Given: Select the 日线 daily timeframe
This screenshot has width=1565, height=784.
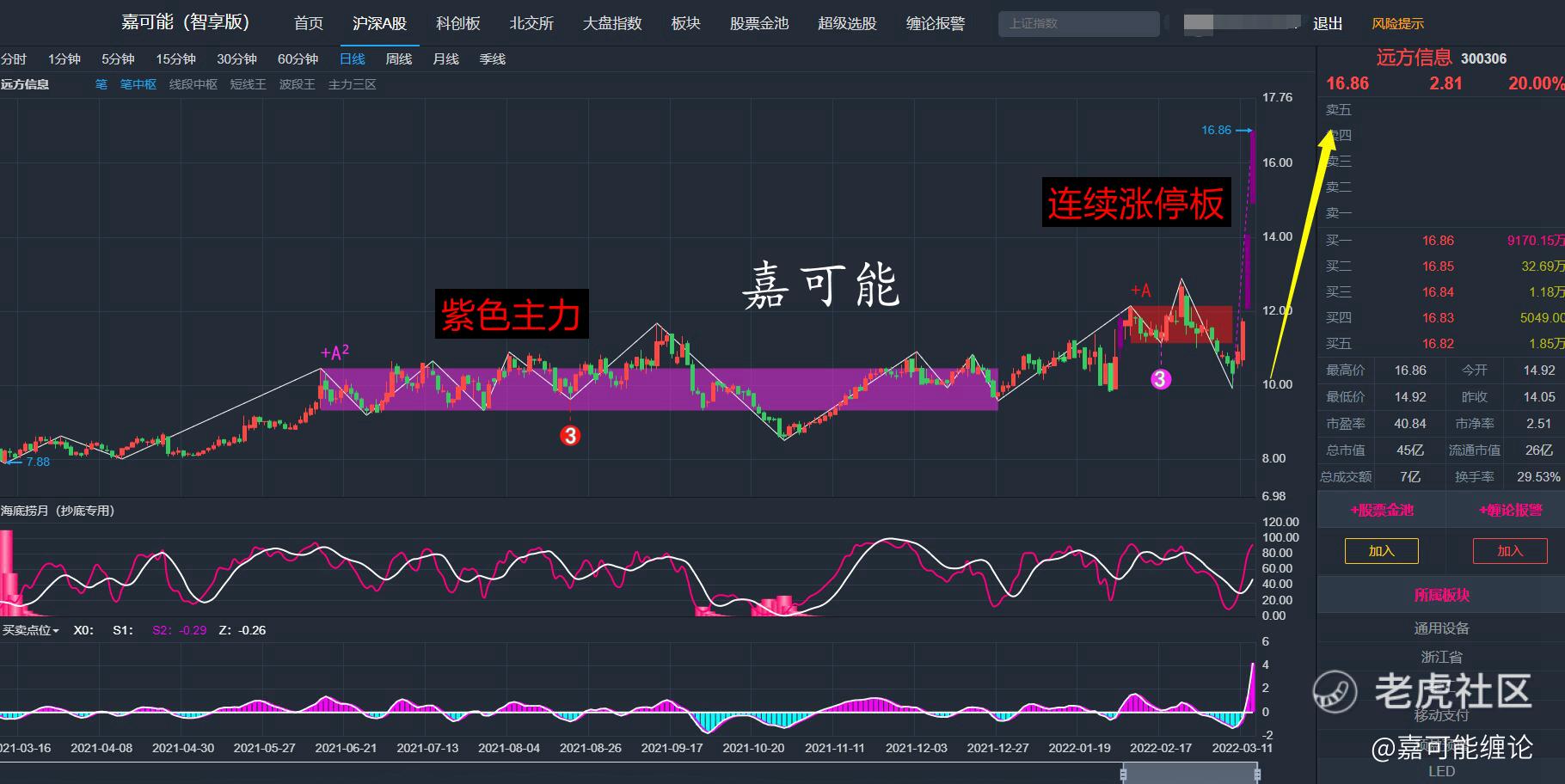Looking at the screenshot, I should [353, 58].
